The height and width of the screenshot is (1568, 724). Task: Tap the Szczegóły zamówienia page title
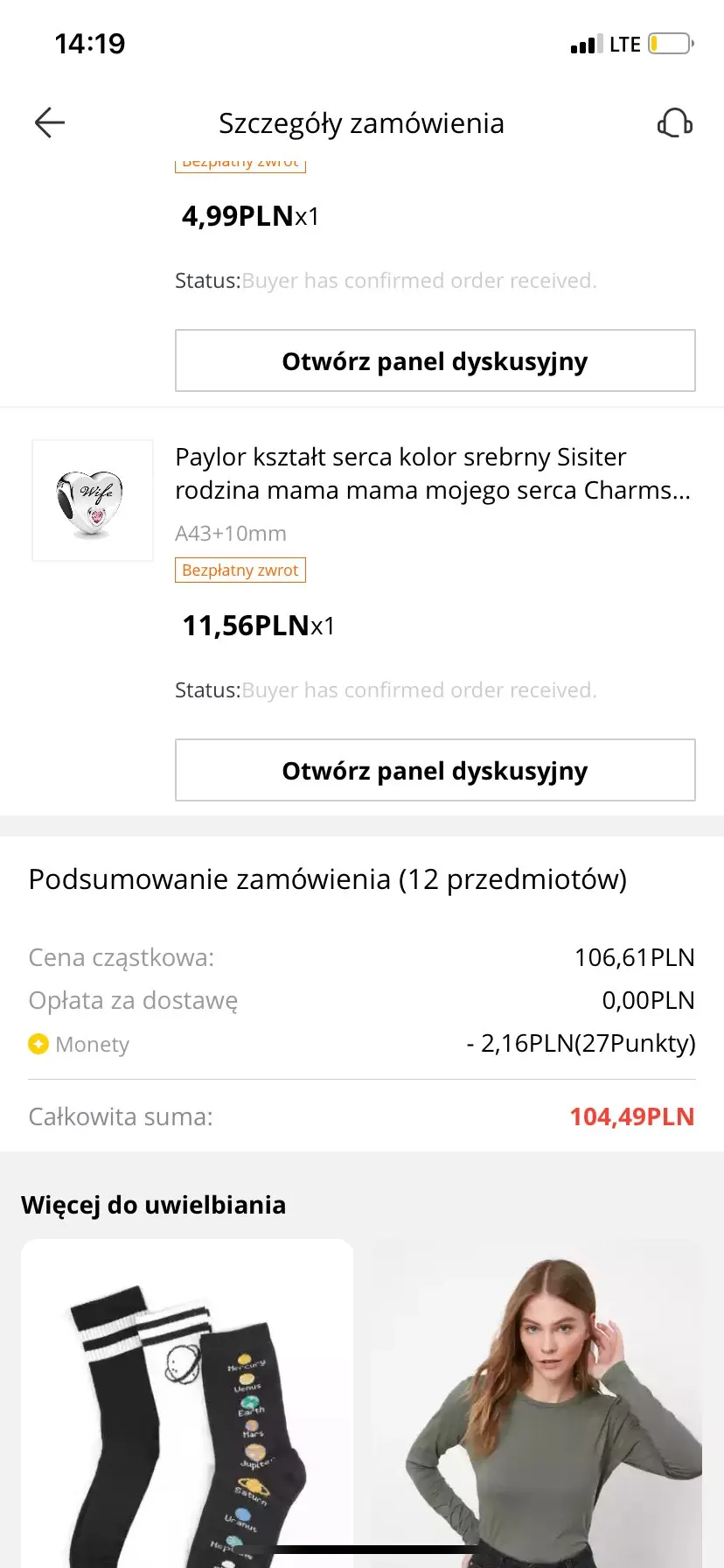click(x=361, y=123)
